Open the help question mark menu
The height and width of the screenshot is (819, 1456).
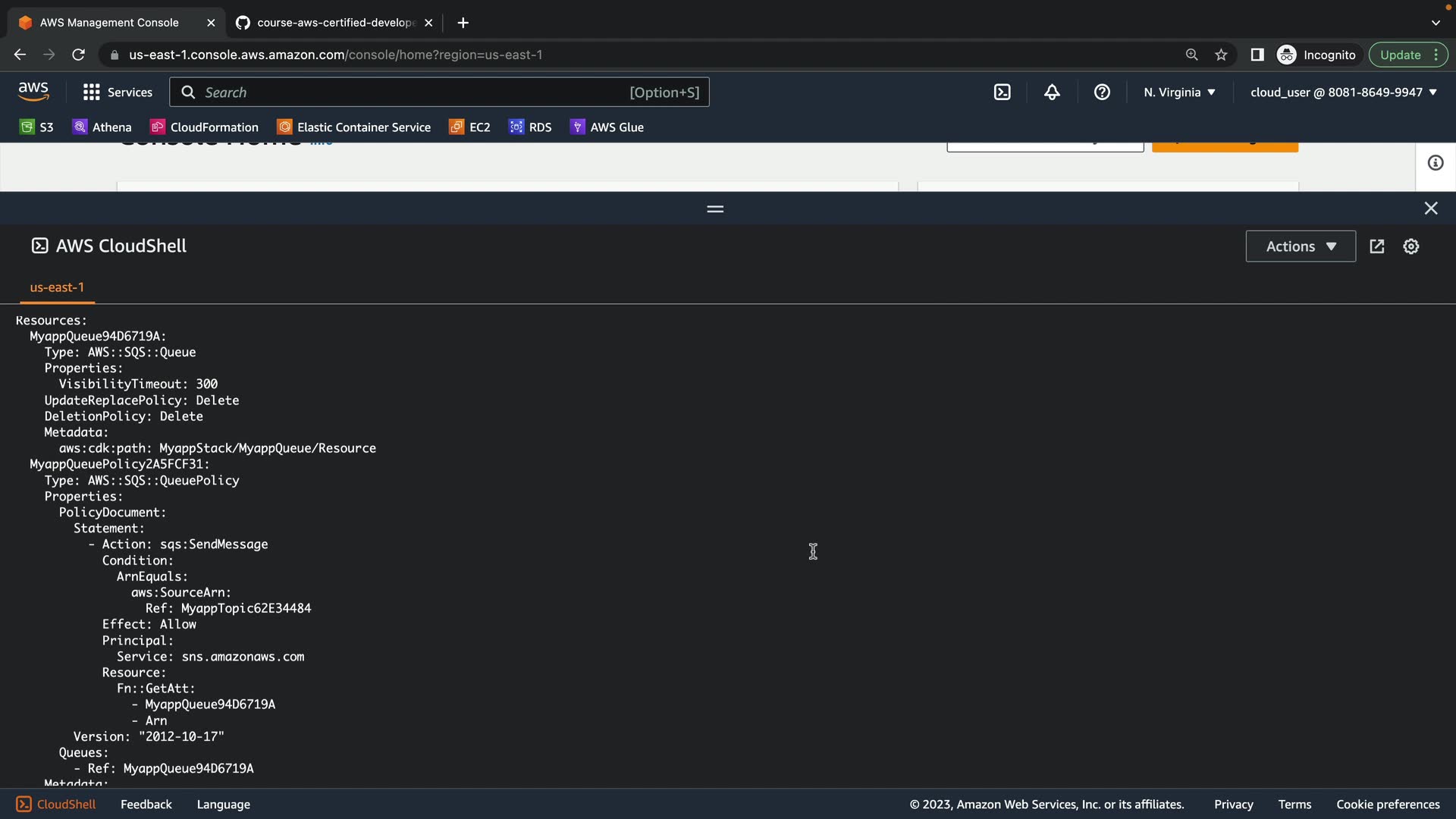click(1102, 93)
